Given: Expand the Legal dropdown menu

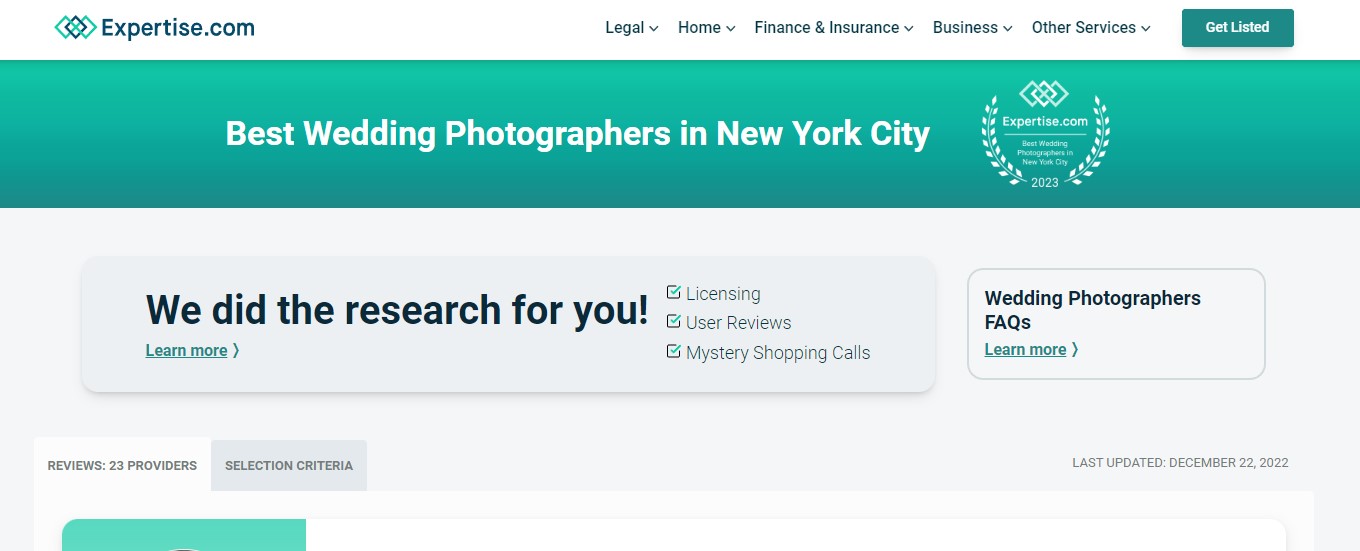Looking at the screenshot, I should [631, 28].
